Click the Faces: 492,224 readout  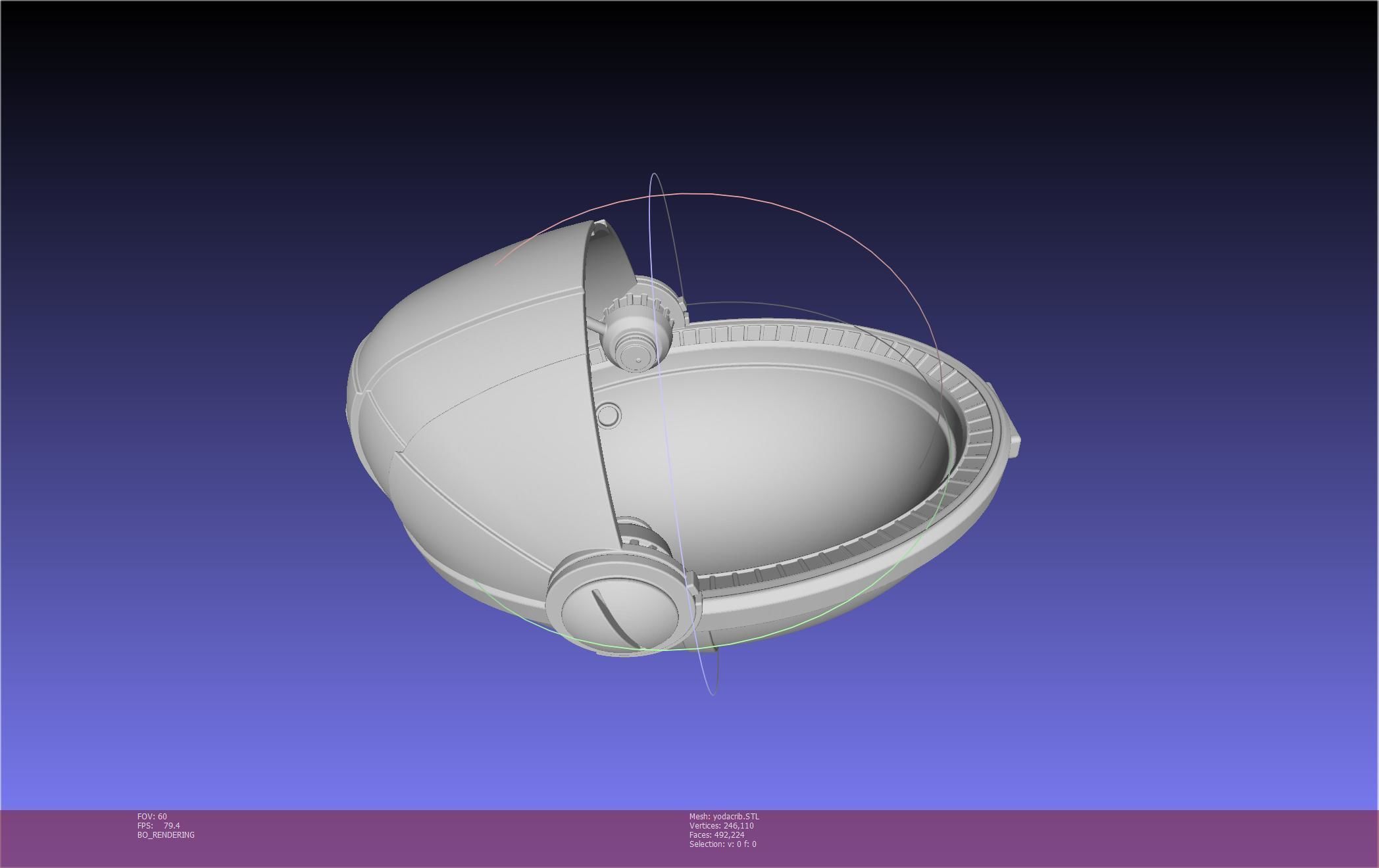716,835
